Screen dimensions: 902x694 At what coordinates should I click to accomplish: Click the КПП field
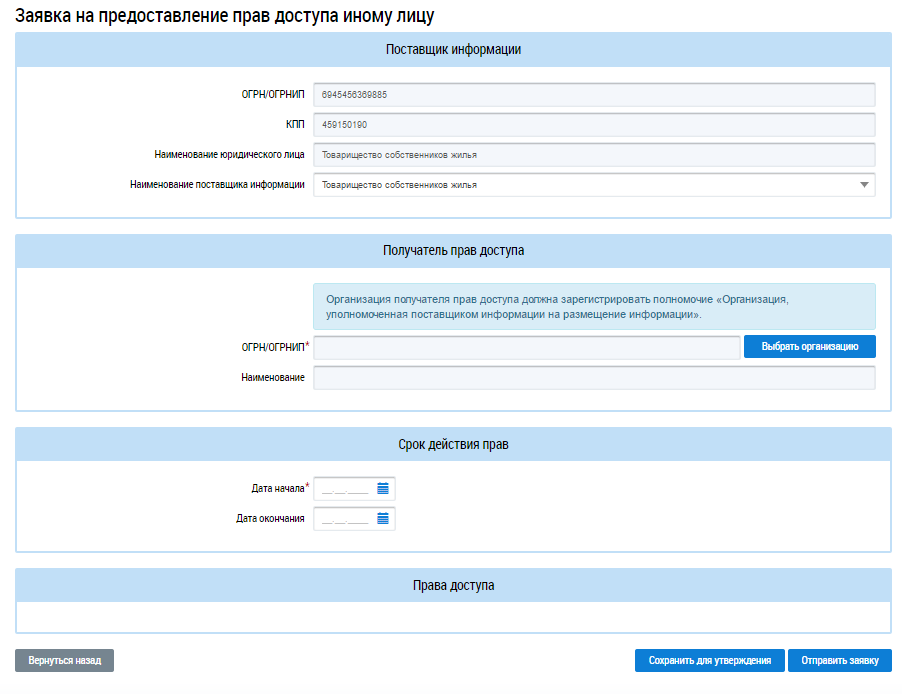(594, 125)
